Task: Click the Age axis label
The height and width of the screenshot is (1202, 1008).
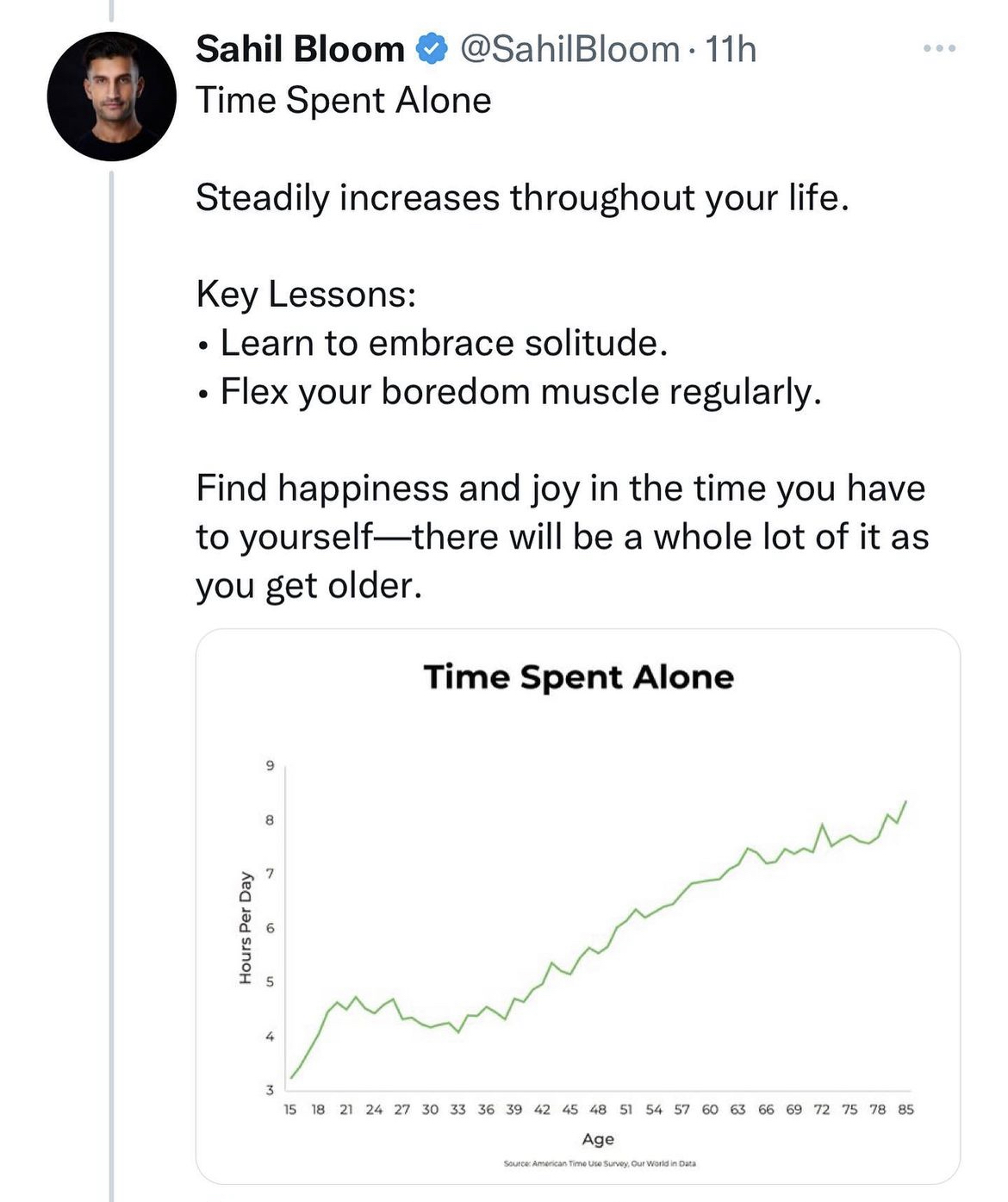Action: [x=598, y=1139]
